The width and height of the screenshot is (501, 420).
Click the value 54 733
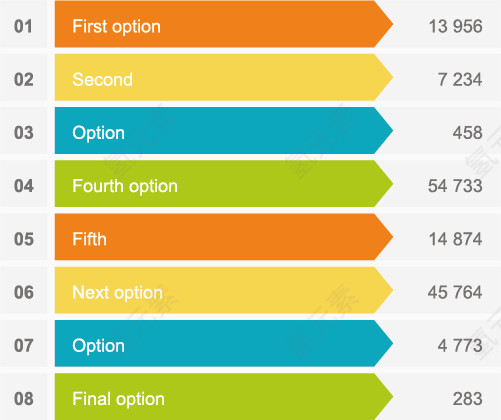click(455, 186)
